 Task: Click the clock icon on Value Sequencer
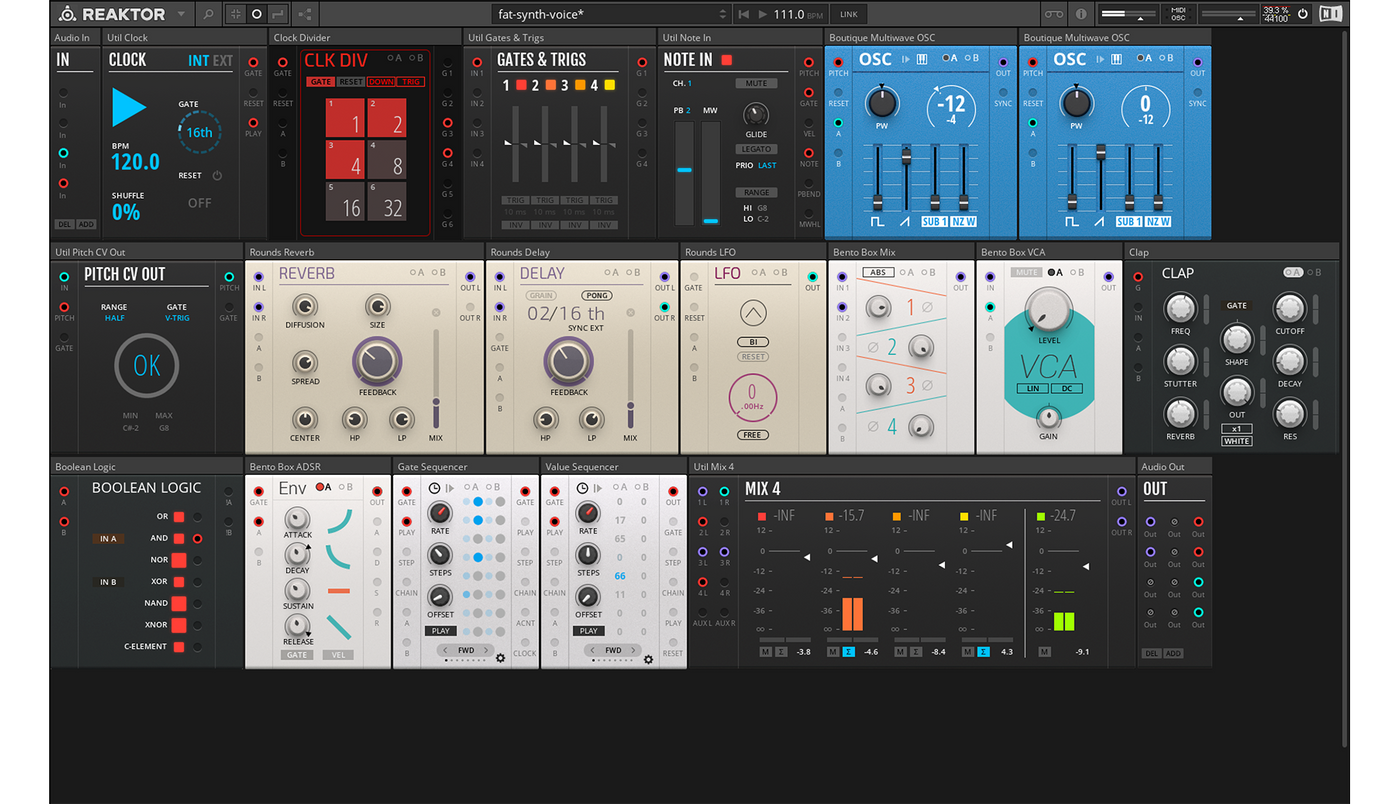pyautogui.click(x=582, y=488)
